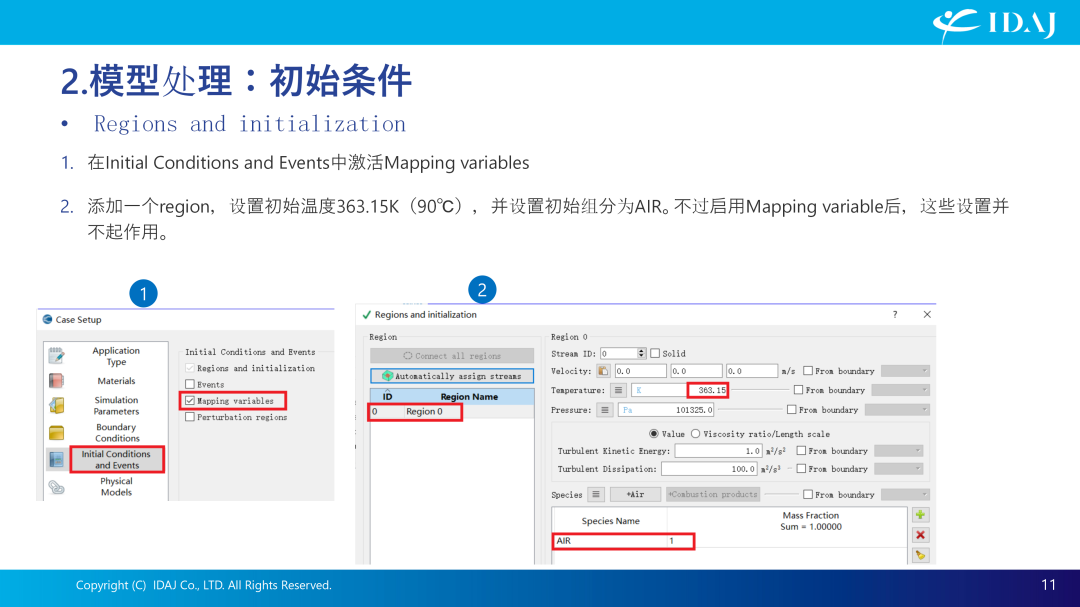Image resolution: width=1080 pixels, height=607 pixels.
Task: Clear species list with the broom icon
Action: [x=920, y=555]
